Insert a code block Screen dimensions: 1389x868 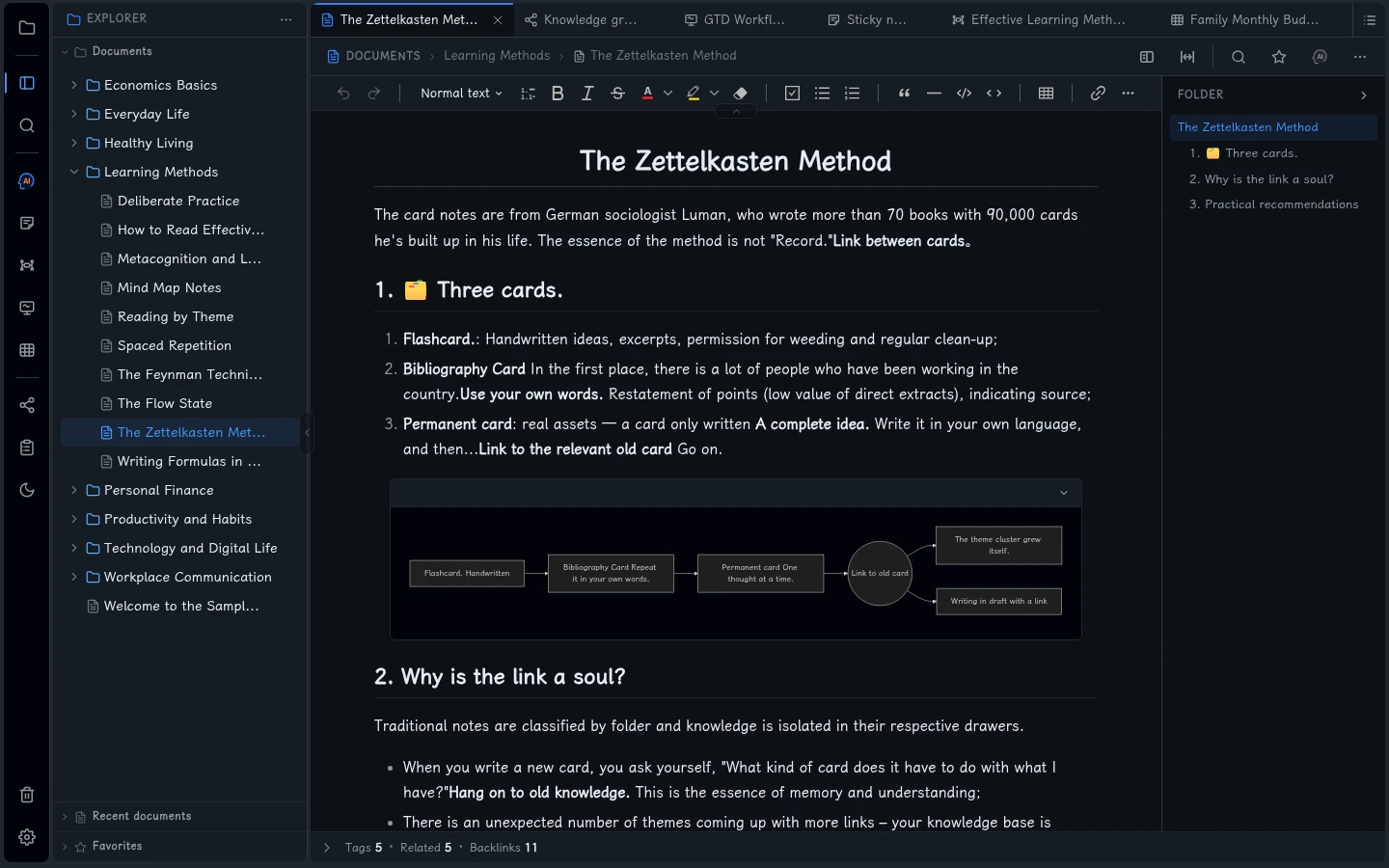(964, 94)
